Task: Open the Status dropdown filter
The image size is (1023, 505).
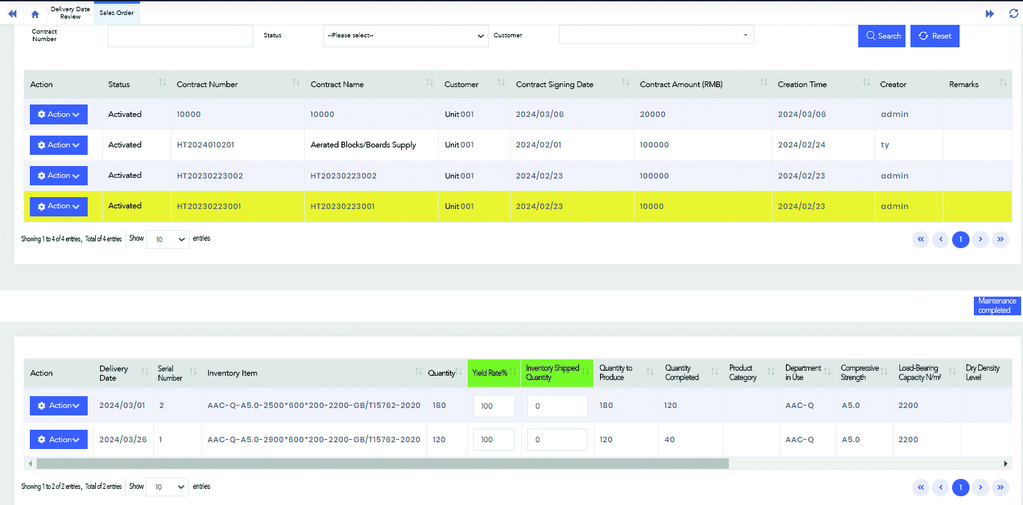Action: pos(405,35)
